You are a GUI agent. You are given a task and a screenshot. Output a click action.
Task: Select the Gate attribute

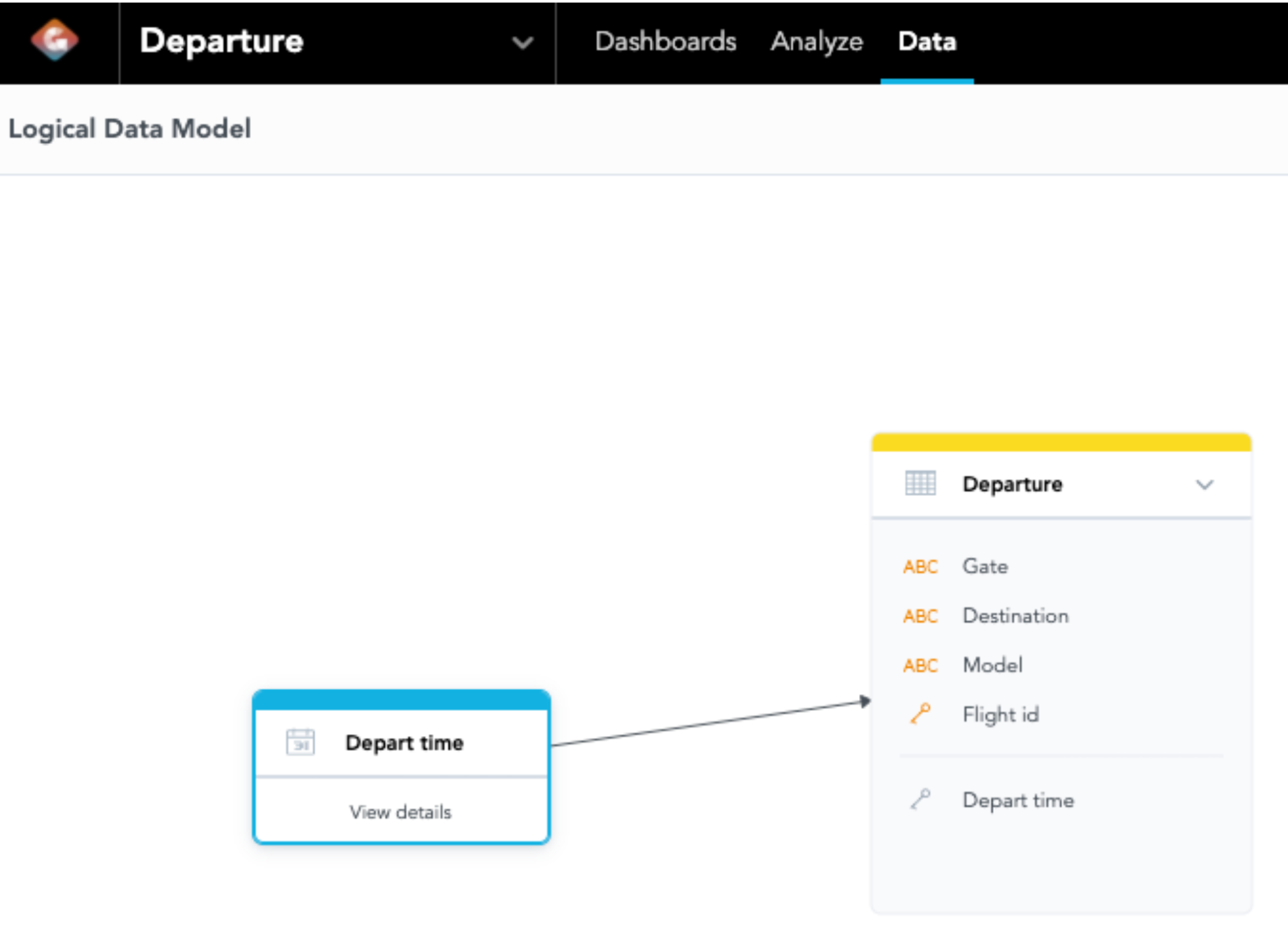[x=985, y=566]
